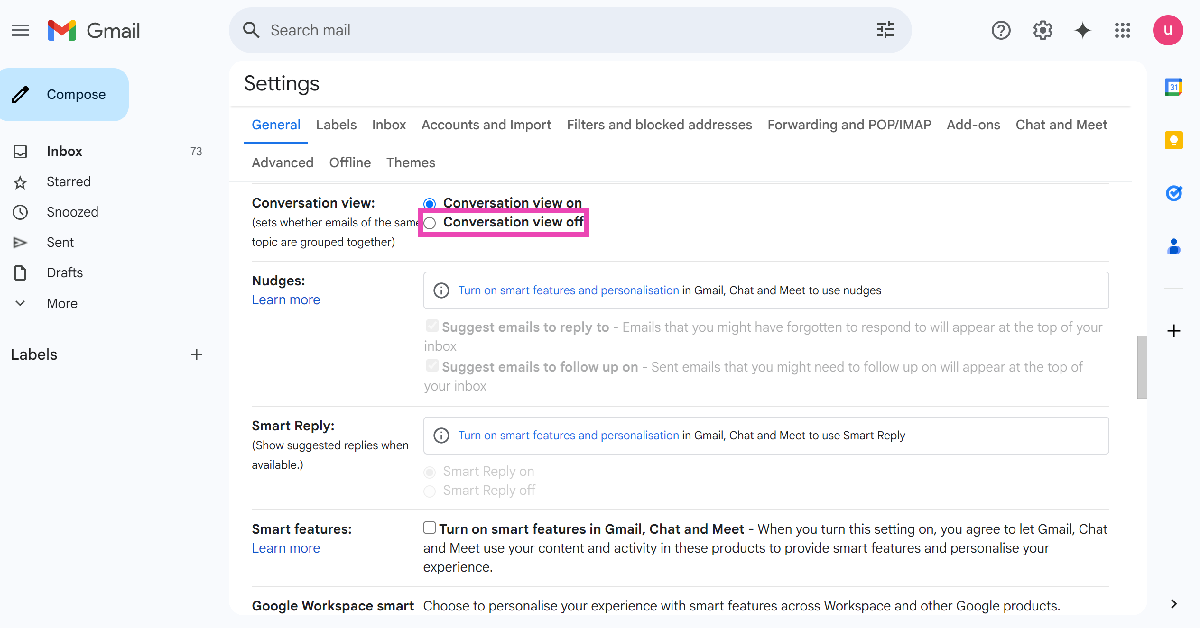Go to Forwarding and POP/IMAP tab
The image size is (1200, 628).
849,125
